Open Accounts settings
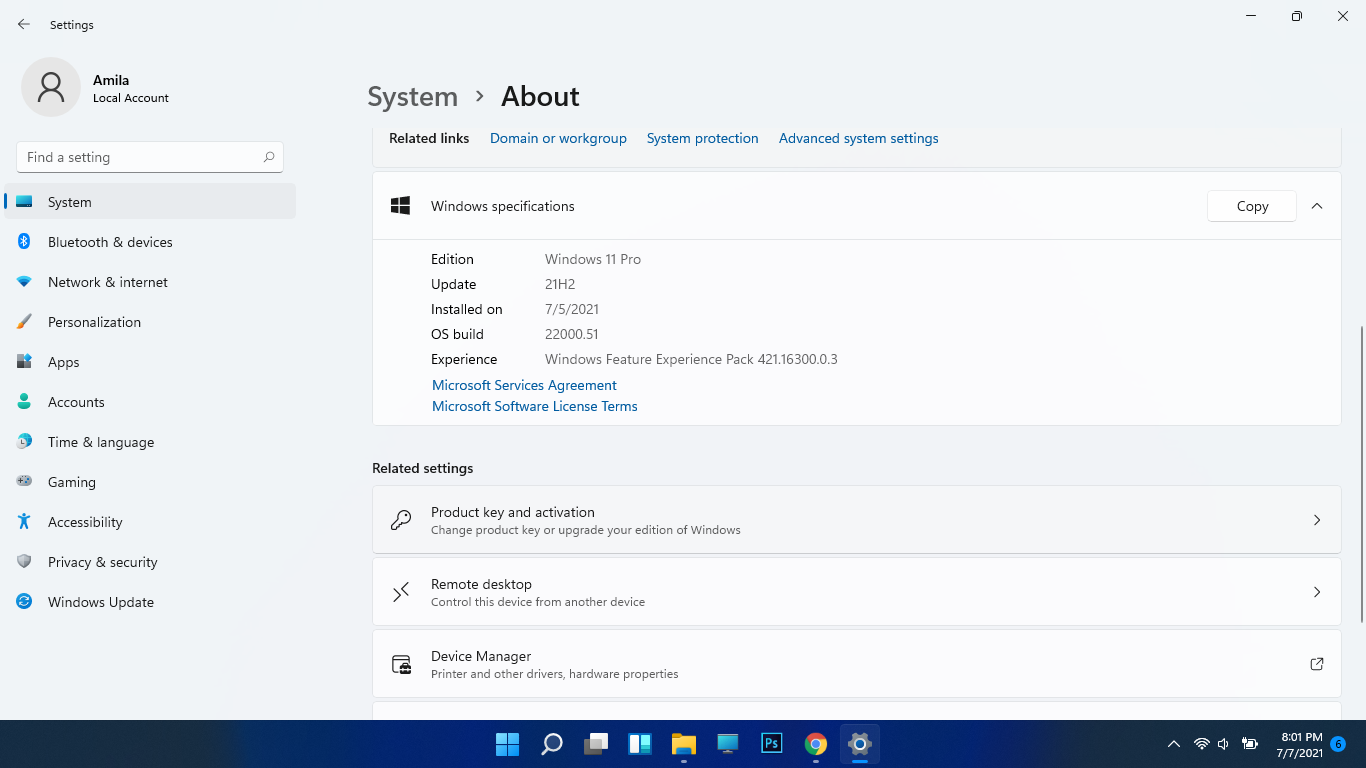The image size is (1366, 768). click(x=150, y=402)
